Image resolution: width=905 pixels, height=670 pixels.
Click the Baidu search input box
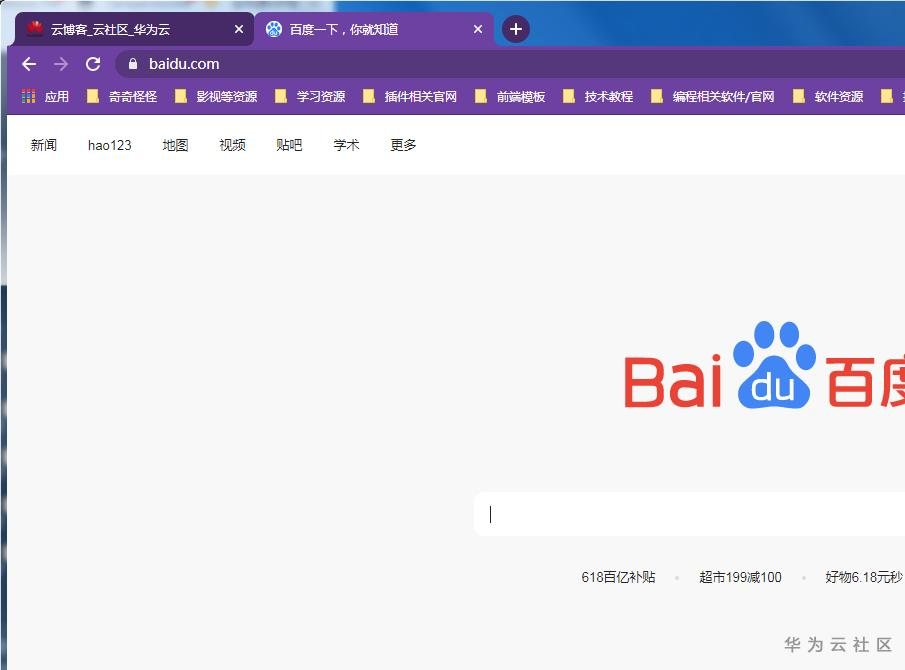click(x=690, y=514)
